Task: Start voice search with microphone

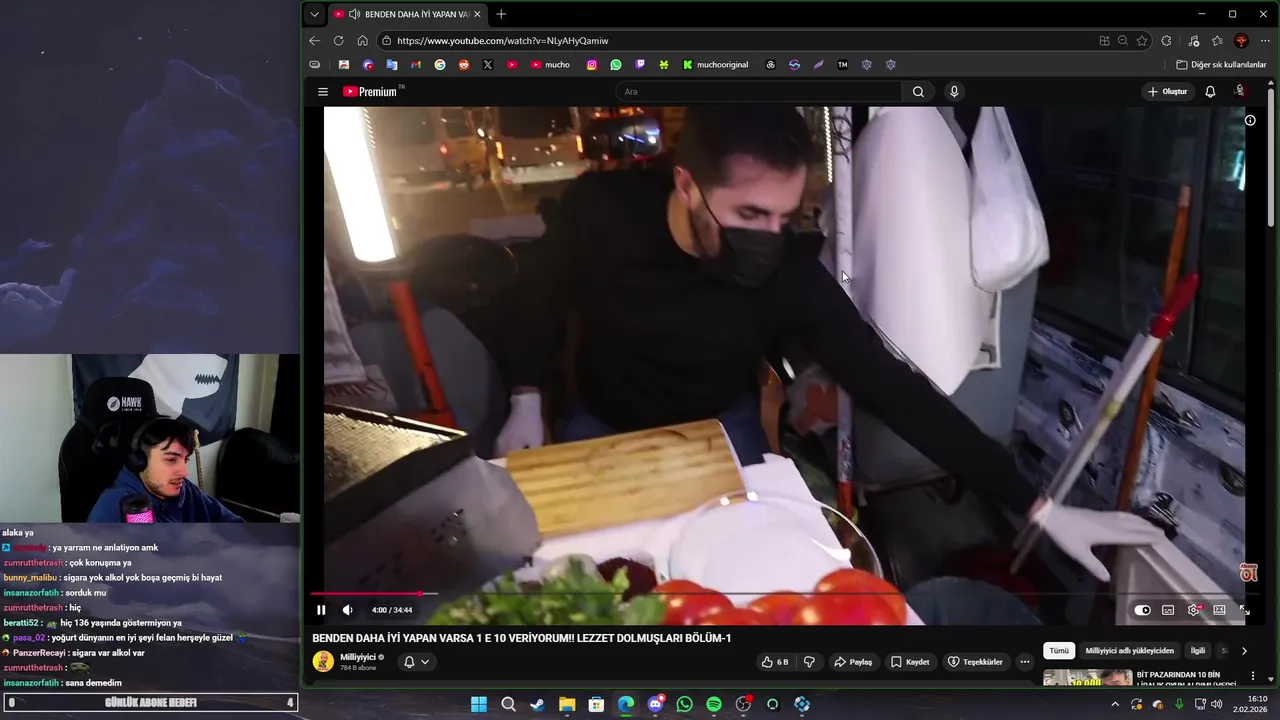Action: tap(954, 92)
